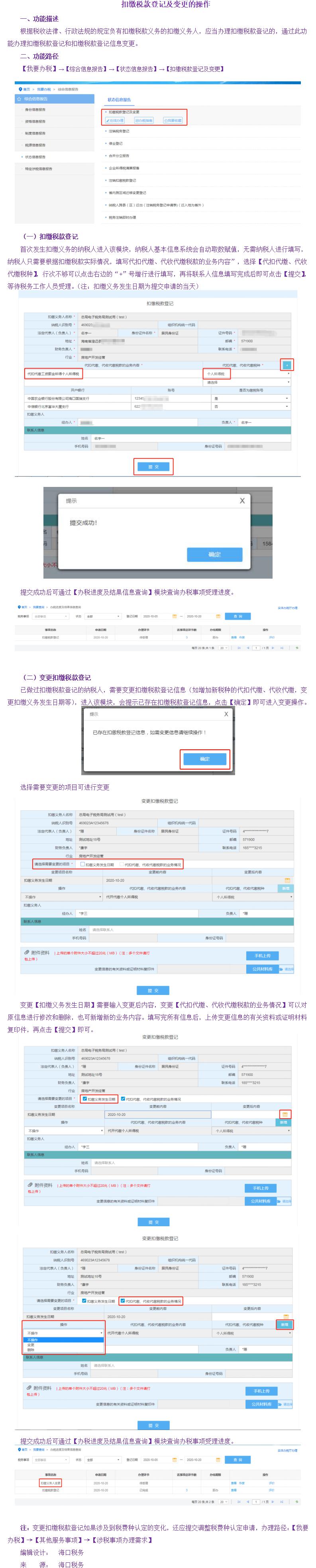This screenshot has height=1568, width=316.
Task: Close the 提交成功 prompt with the X
Action: coord(242,500)
